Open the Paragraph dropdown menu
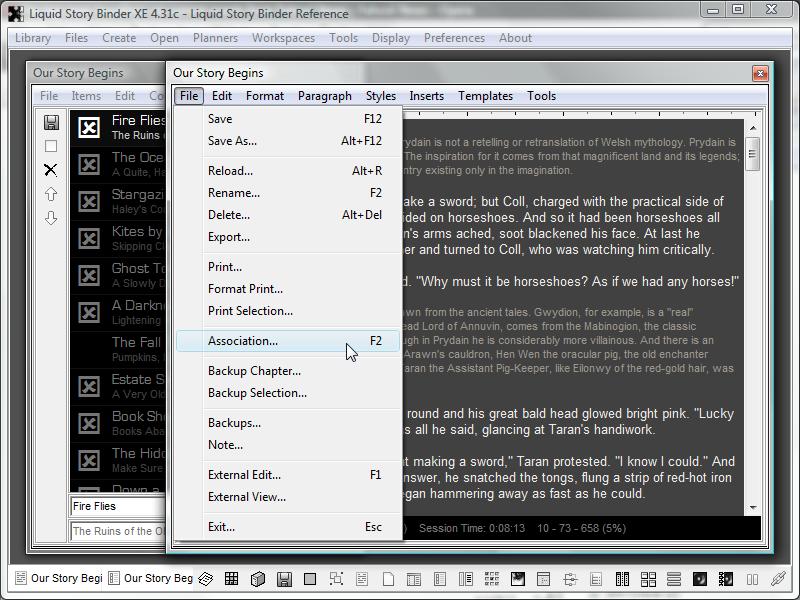 324,96
